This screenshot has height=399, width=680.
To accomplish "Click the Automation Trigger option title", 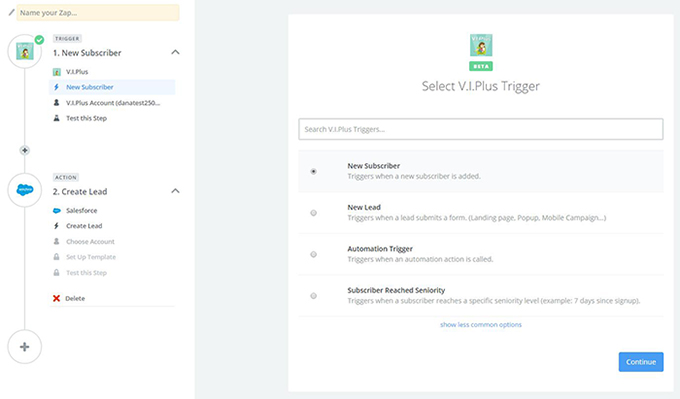I will [x=380, y=249].
